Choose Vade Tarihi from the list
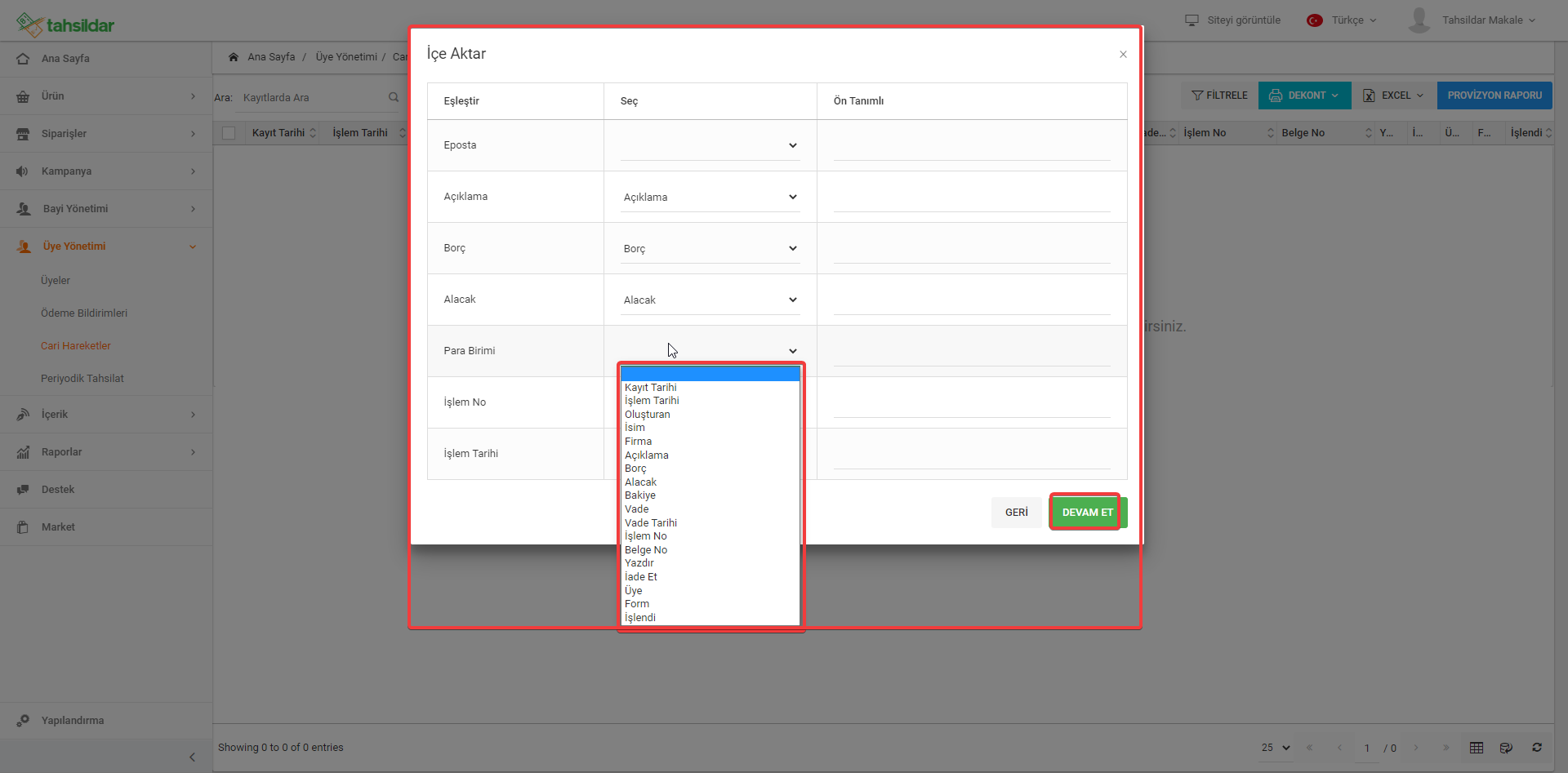Viewport: 1568px width, 773px height. pos(710,523)
